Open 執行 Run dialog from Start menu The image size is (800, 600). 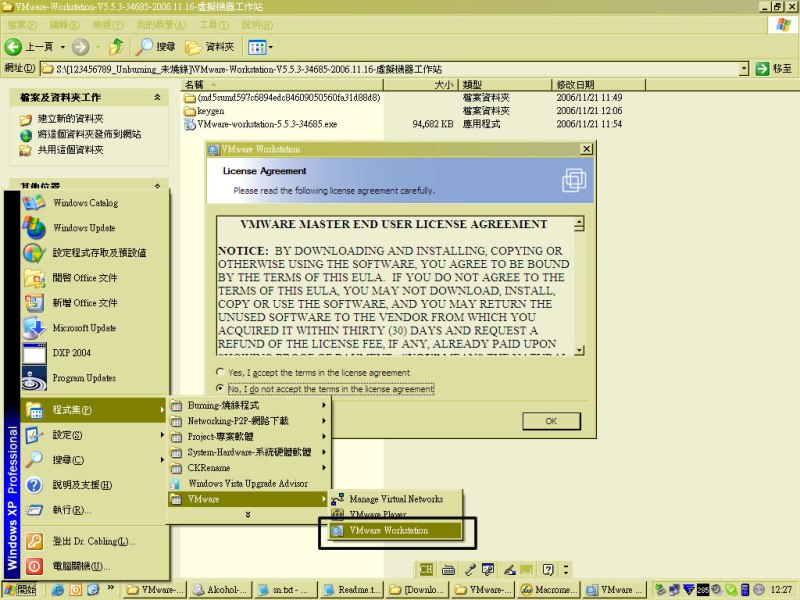[95, 510]
